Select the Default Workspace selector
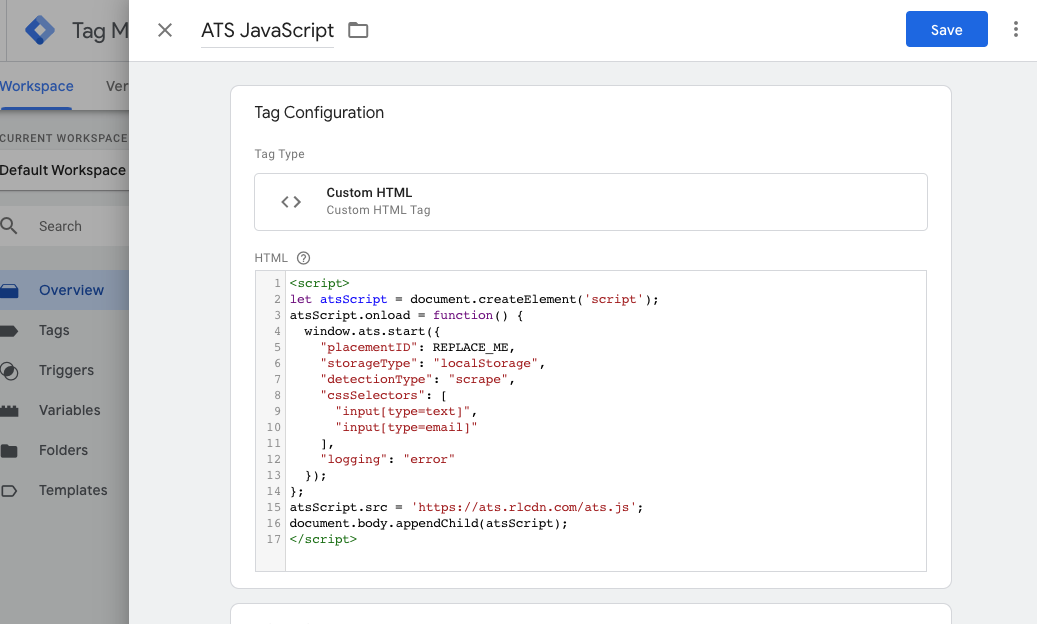The height and width of the screenshot is (624, 1037). 63,170
